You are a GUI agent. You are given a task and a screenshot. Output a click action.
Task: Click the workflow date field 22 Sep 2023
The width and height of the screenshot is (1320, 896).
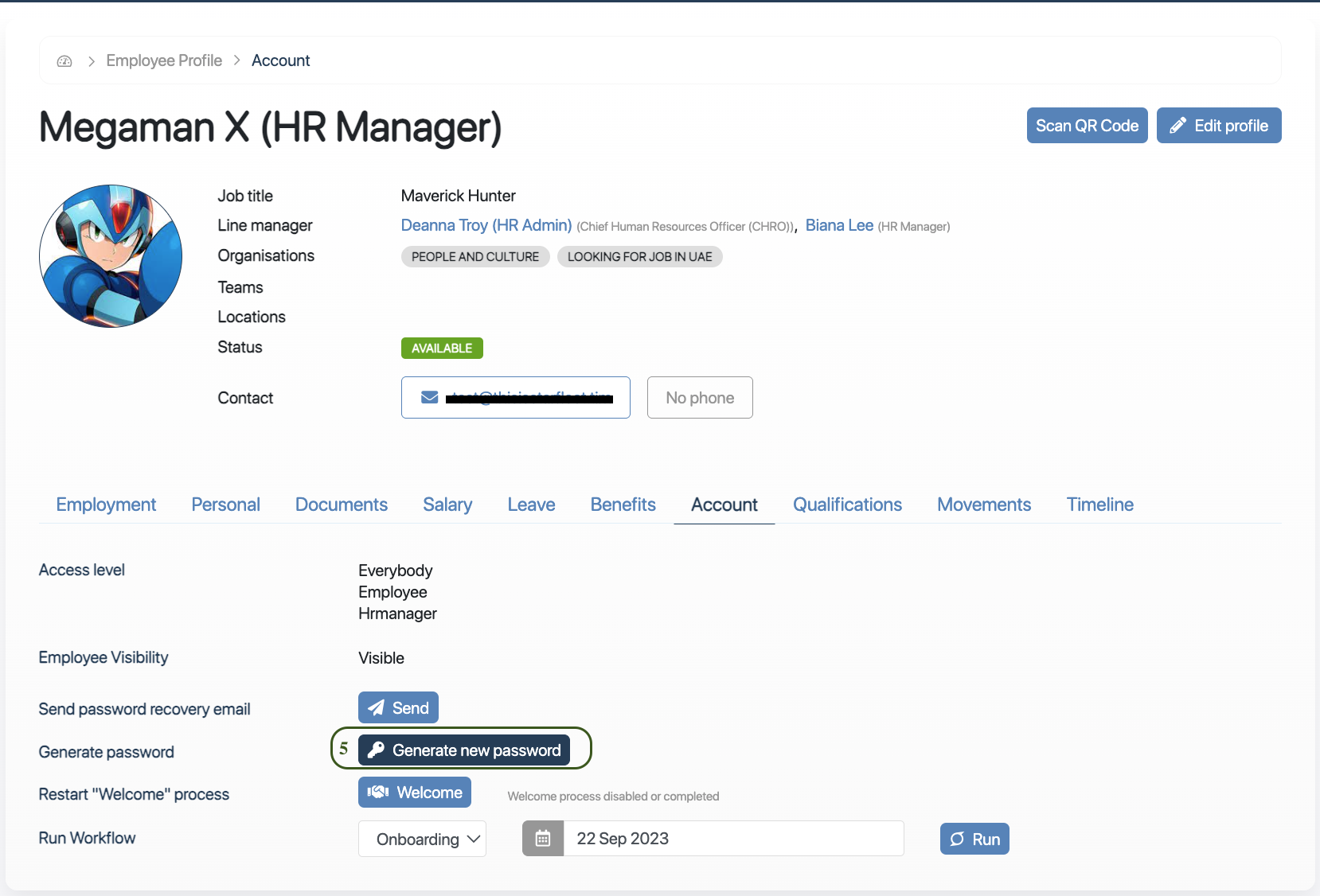point(732,839)
